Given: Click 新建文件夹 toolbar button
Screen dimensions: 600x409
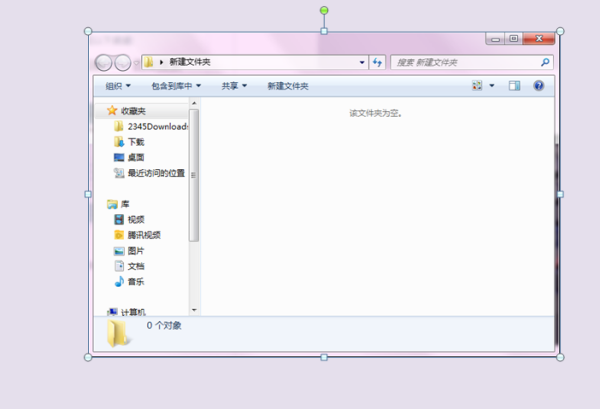Looking at the screenshot, I should coord(288,86).
